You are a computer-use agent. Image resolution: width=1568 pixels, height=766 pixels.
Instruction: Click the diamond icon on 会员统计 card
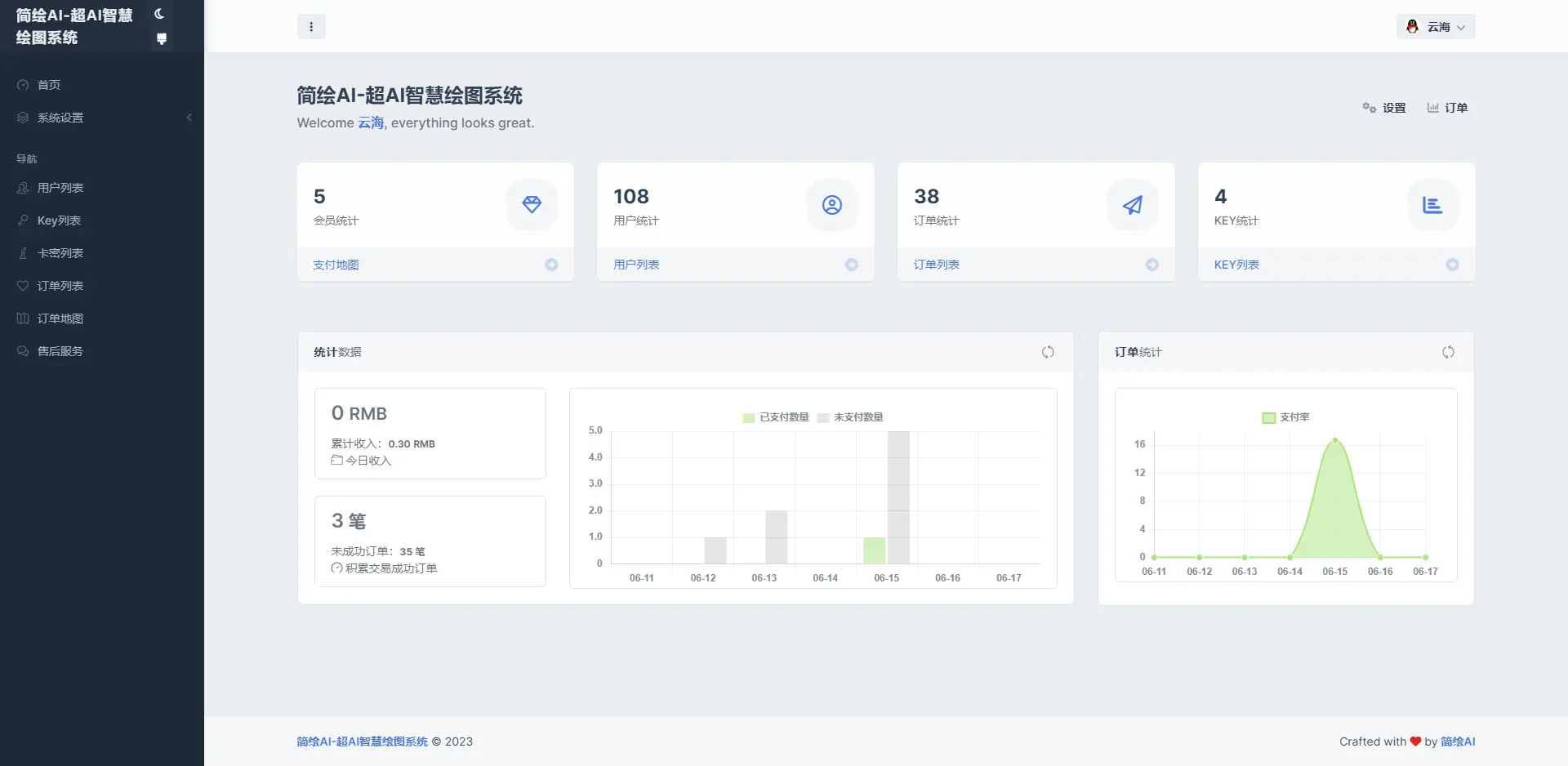(532, 205)
